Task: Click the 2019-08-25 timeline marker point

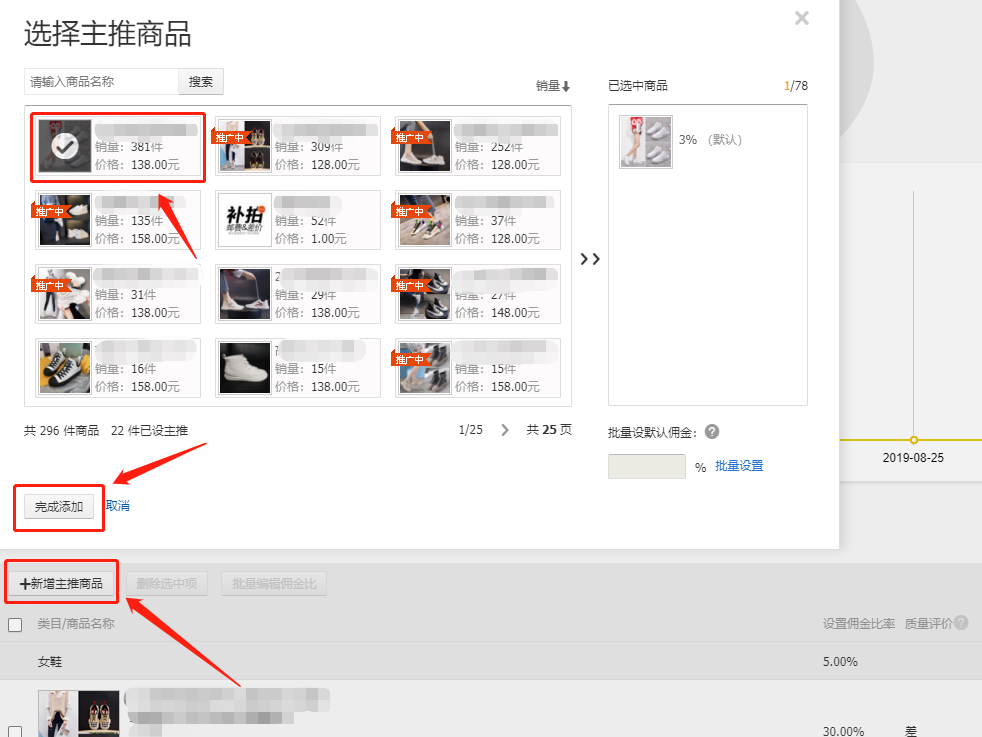Action: click(x=914, y=440)
